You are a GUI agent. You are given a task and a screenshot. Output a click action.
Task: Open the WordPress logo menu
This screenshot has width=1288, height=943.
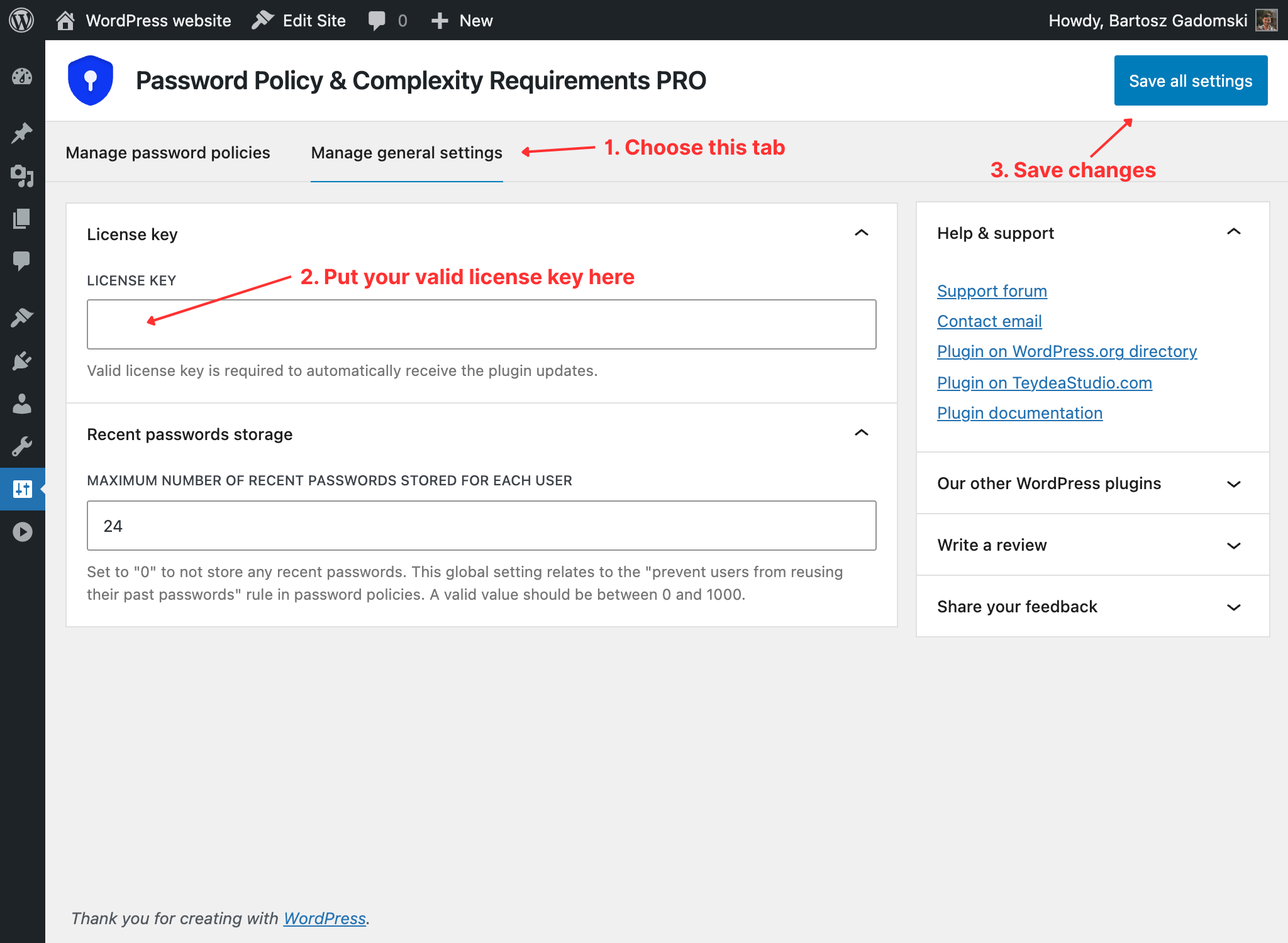click(21, 20)
